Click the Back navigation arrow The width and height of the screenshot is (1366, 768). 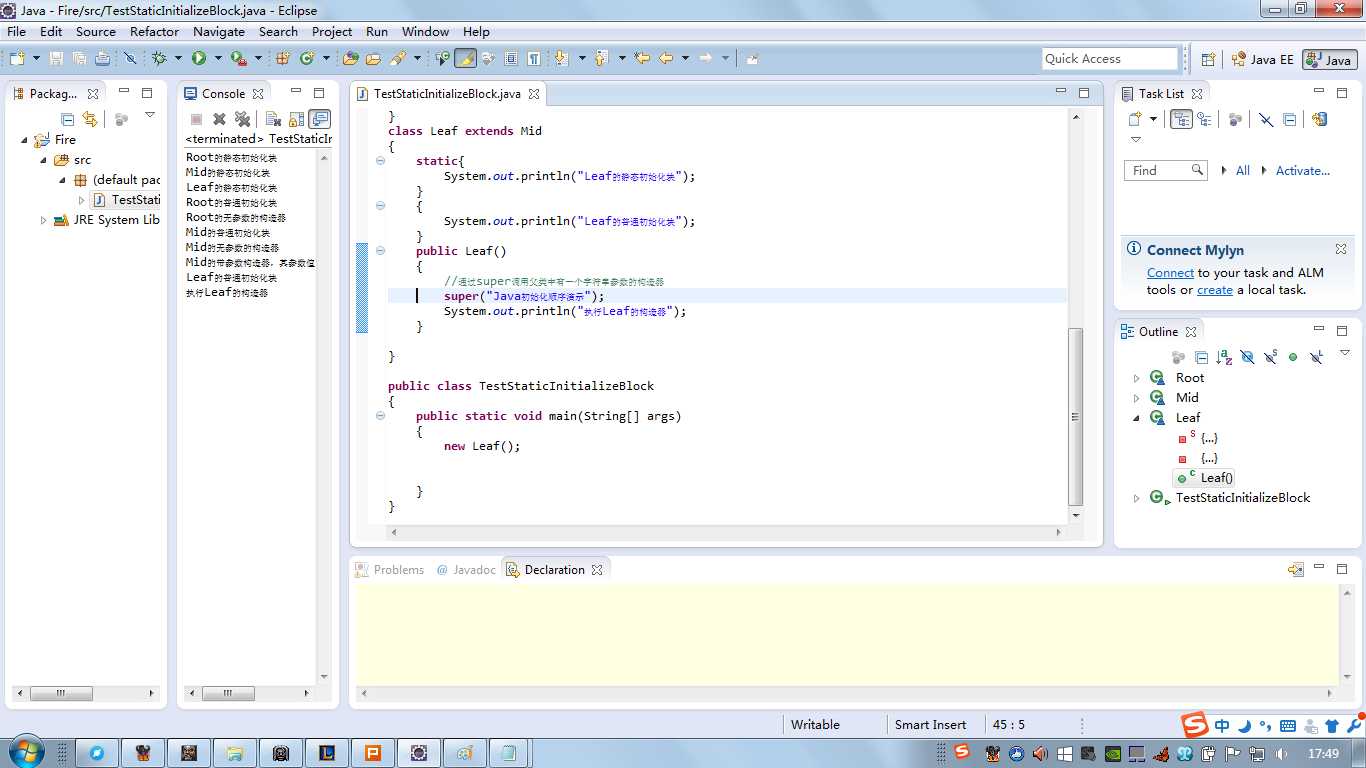[666, 58]
